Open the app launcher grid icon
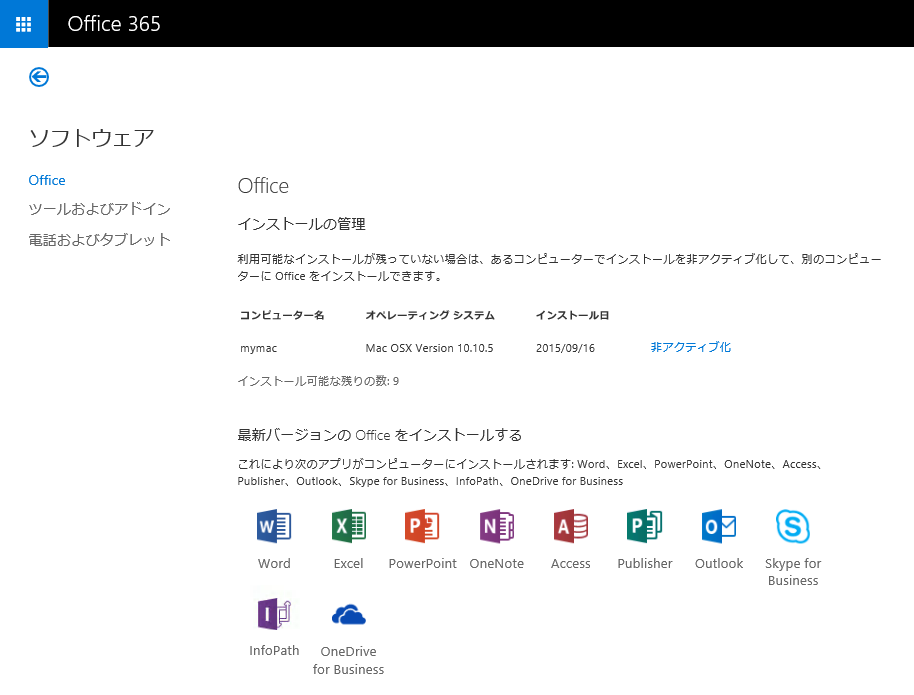The width and height of the screenshot is (914, 695). tap(23, 24)
